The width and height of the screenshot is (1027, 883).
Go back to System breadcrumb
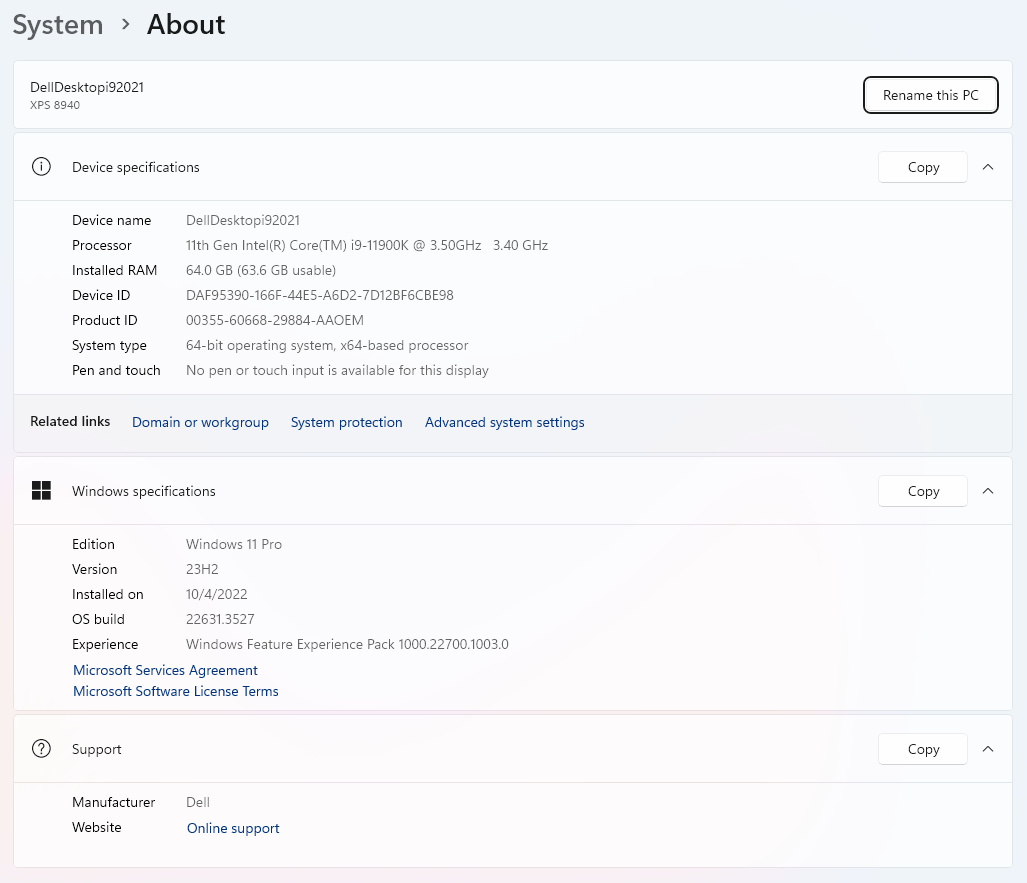click(x=58, y=25)
